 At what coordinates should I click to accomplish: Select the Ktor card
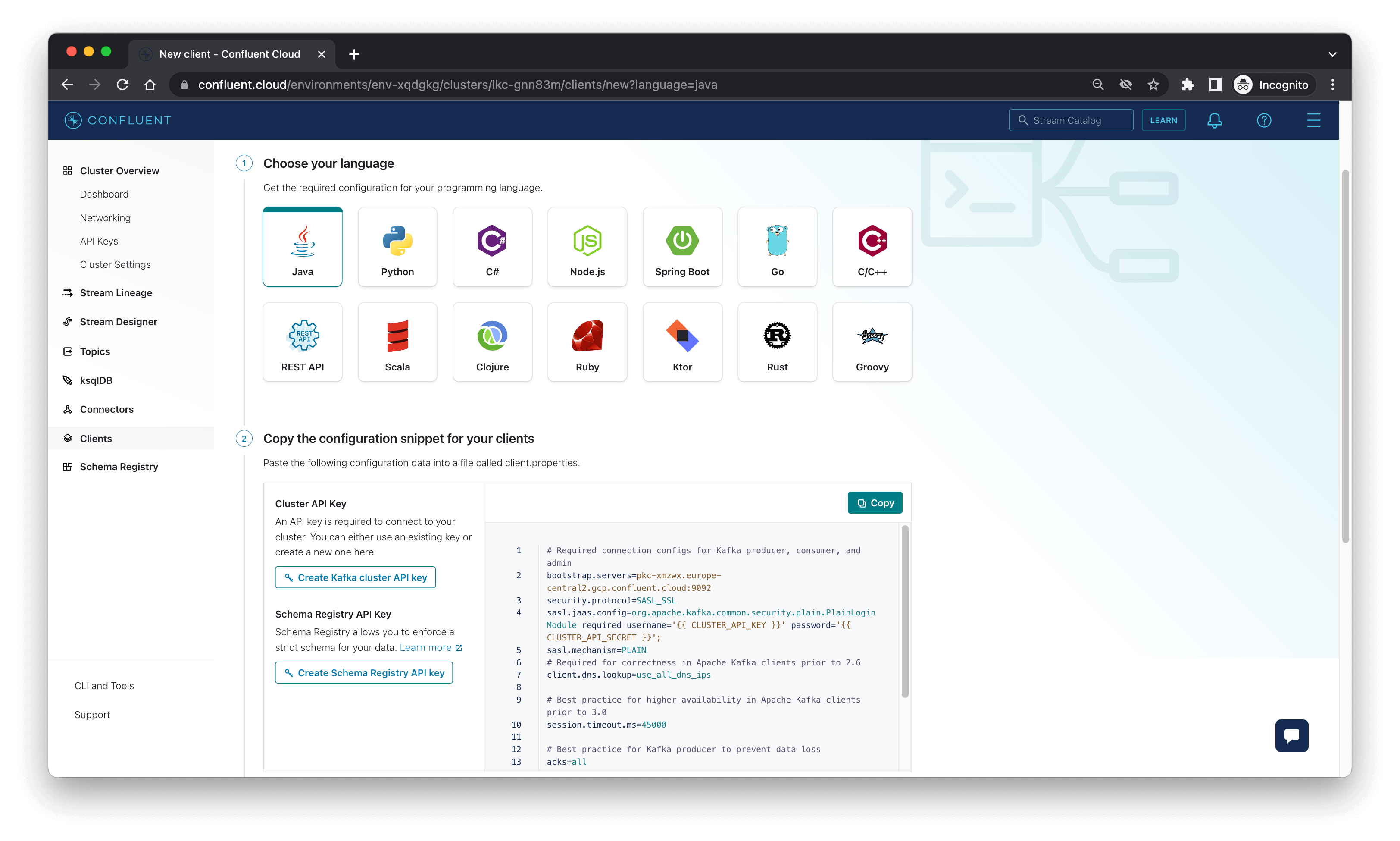[x=682, y=342]
